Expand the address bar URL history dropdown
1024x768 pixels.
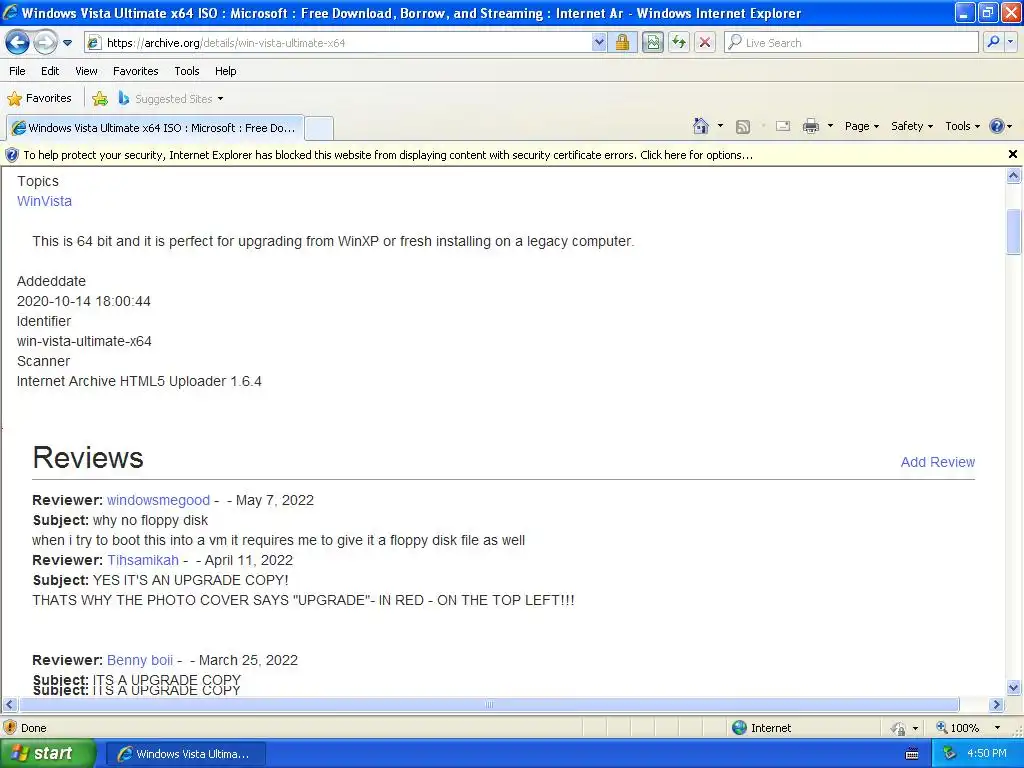coord(599,43)
